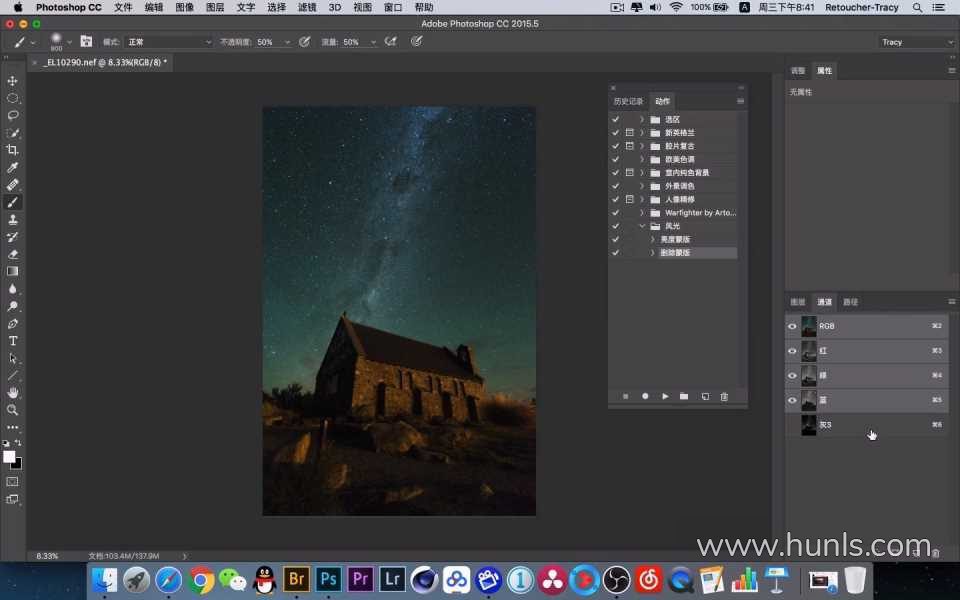Select the Lasso tool
The height and width of the screenshot is (600, 960).
12,115
